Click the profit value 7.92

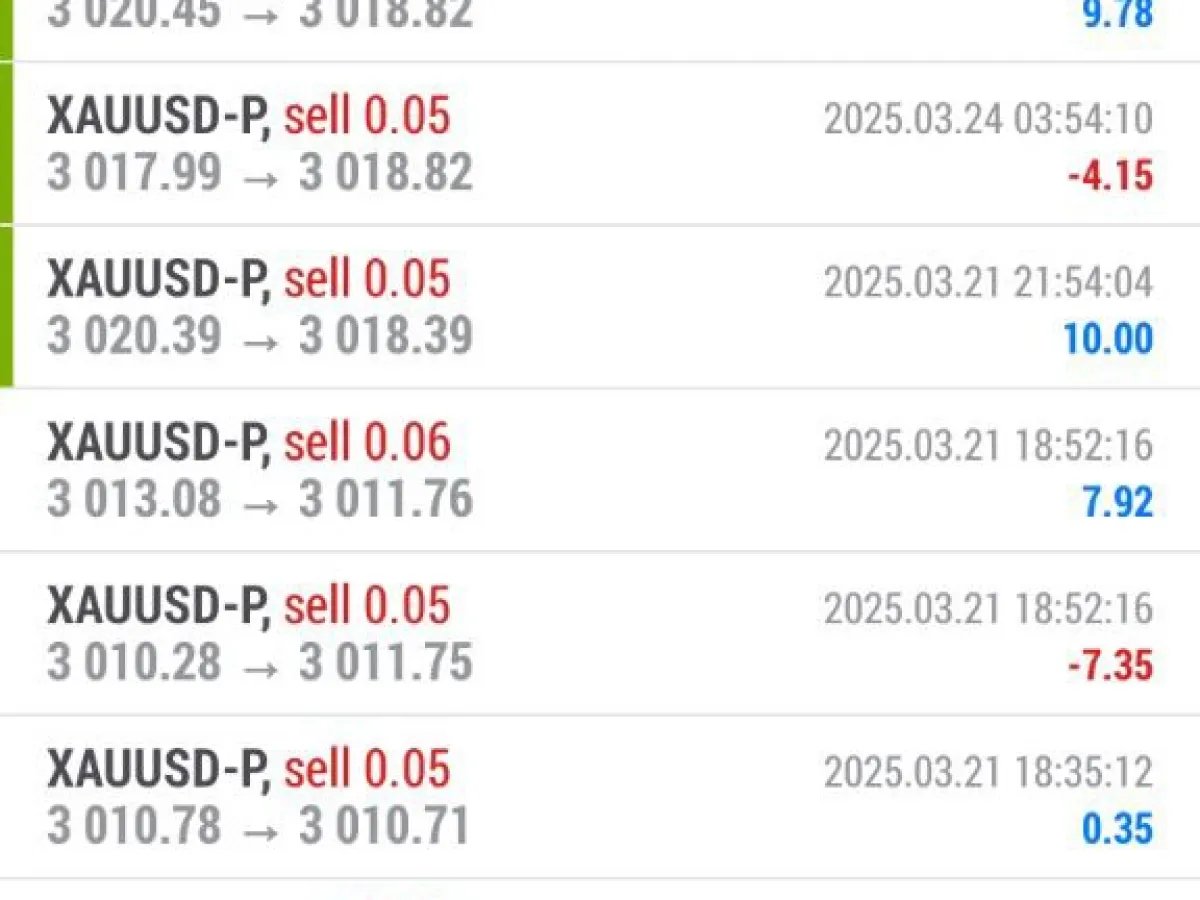[x=1118, y=502]
